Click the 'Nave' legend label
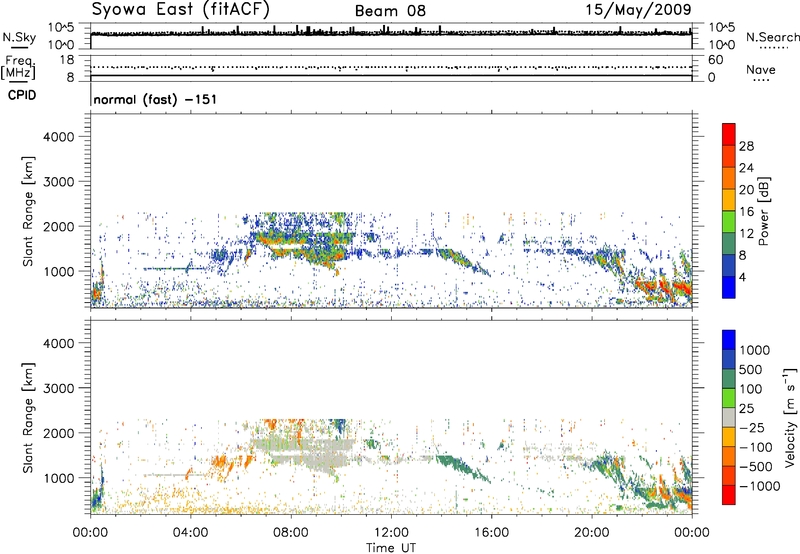Viewport: 800px width, 554px height. point(761,70)
